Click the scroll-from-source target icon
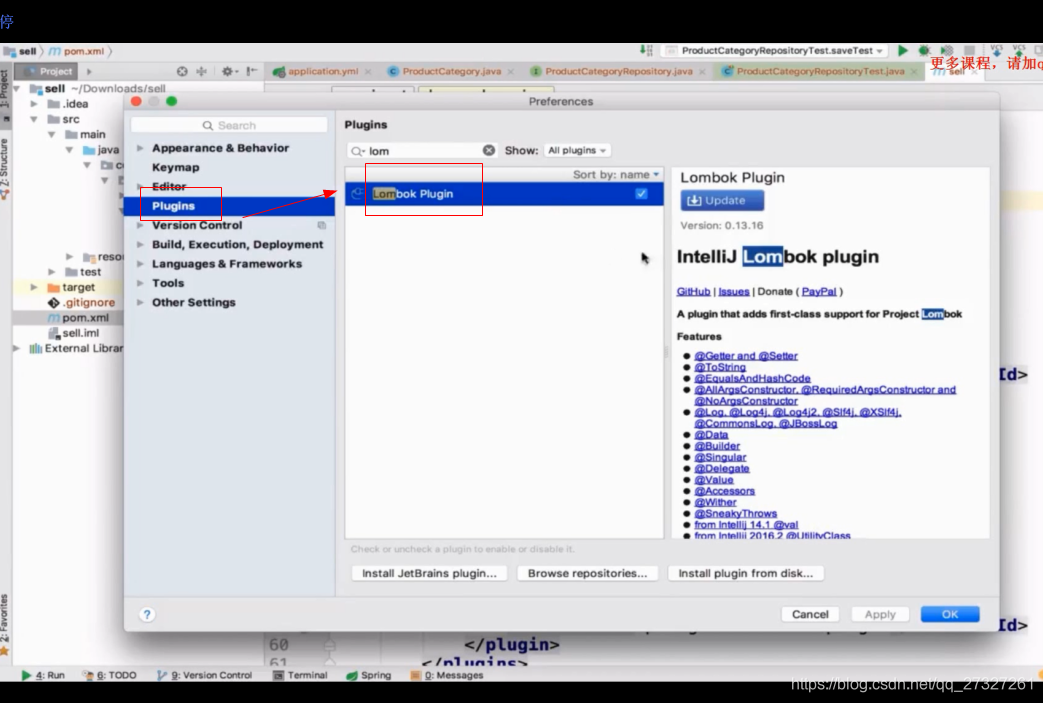The width and height of the screenshot is (1043, 703). pos(182,71)
